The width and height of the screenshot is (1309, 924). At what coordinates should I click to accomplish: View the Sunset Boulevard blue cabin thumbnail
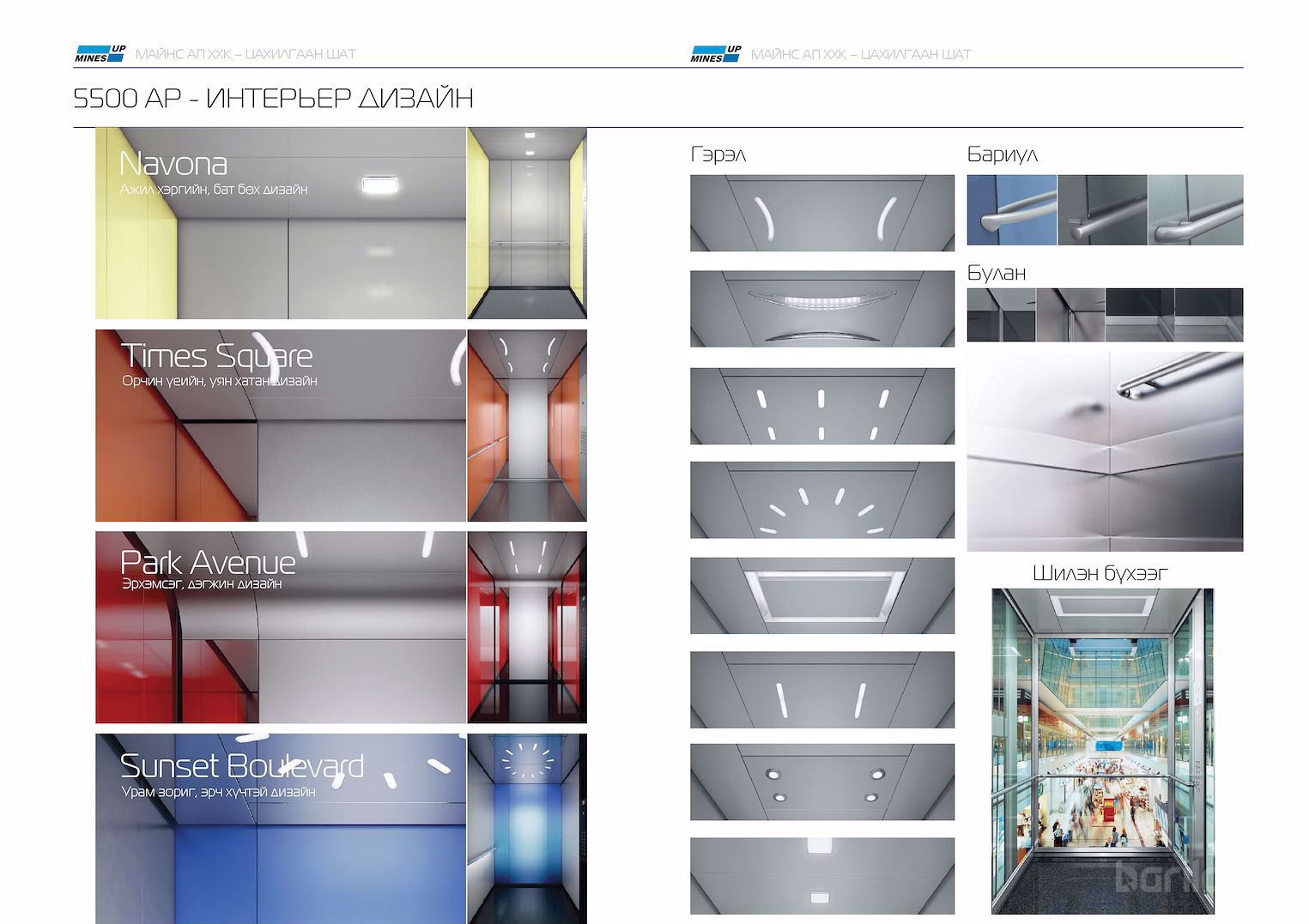(x=527, y=829)
